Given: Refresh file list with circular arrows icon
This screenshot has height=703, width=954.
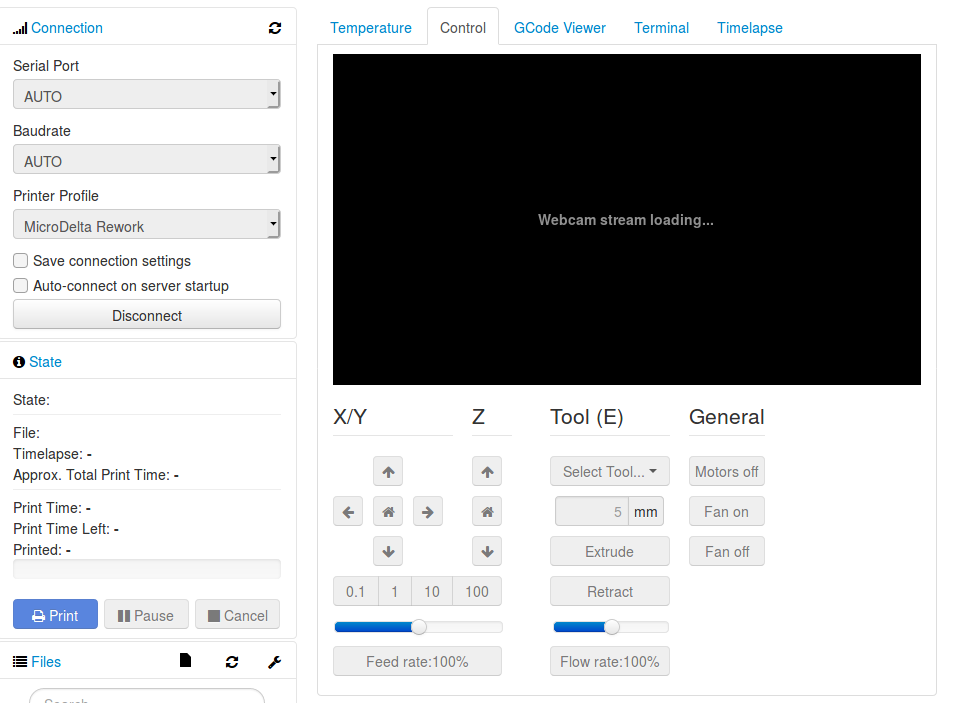Looking at the screenshot, I should (x=231, y=661).
